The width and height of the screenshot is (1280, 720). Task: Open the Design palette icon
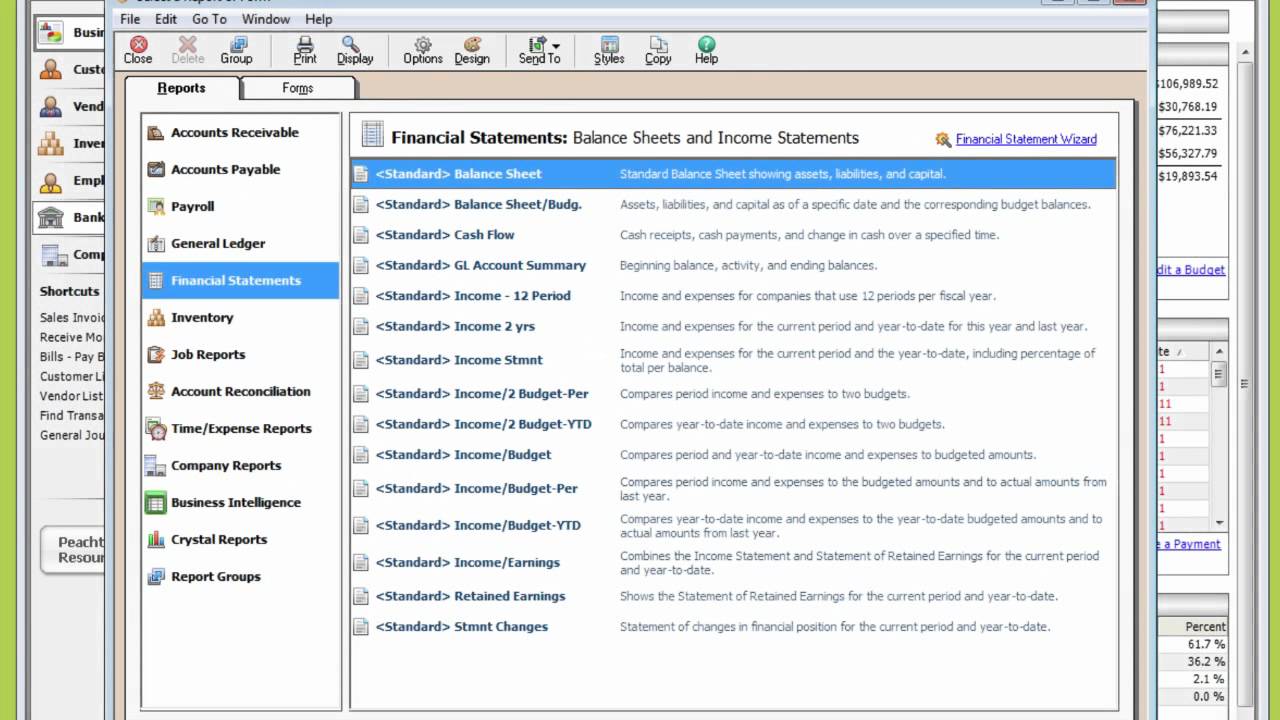click(472, 50)
